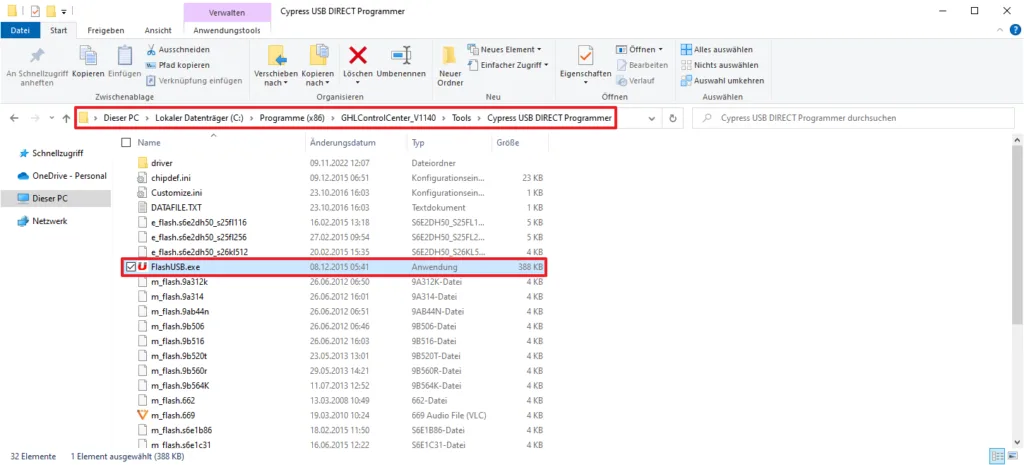Open the Öffnen dropdown
This screenshot has width=1024, height=465.
tap(639, 50)
